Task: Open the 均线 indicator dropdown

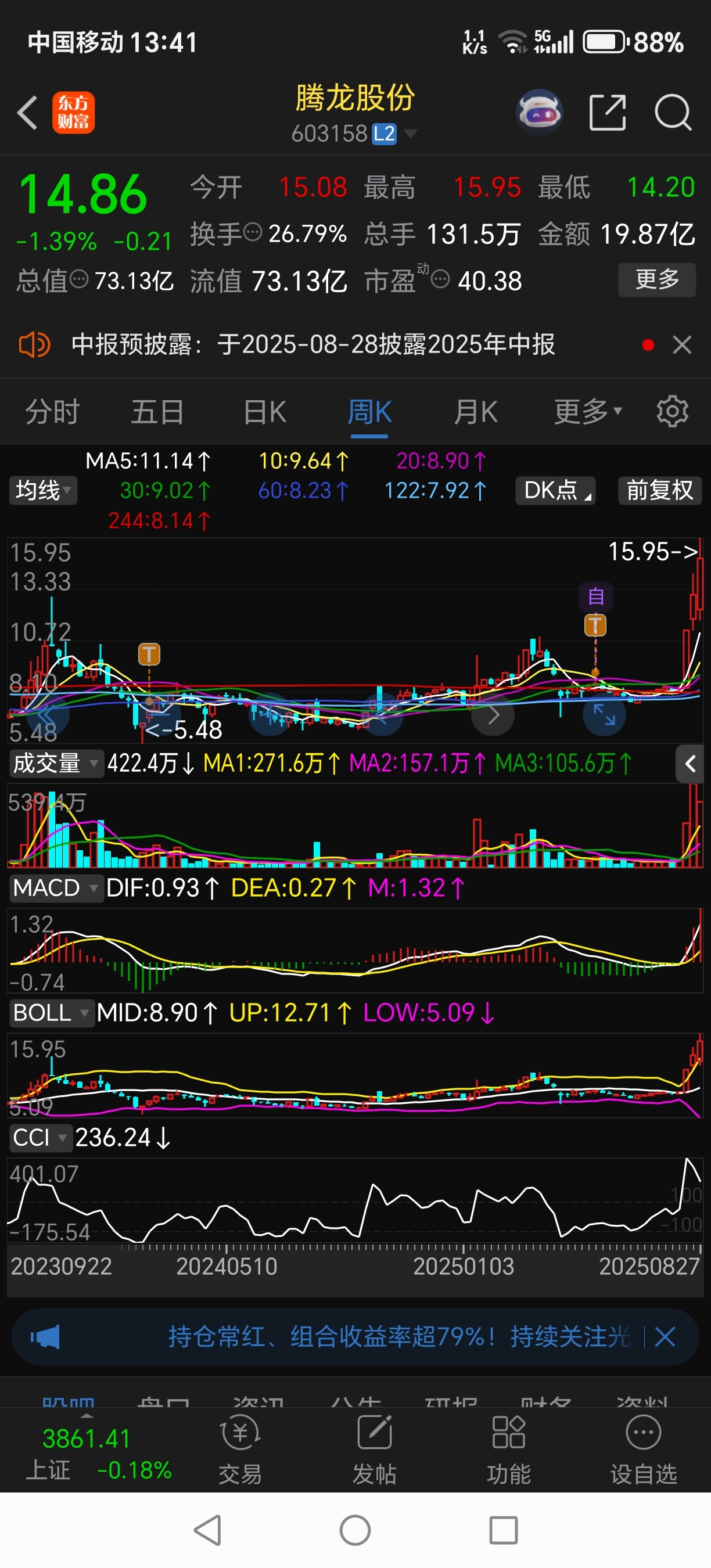Action: coord(43,491)
